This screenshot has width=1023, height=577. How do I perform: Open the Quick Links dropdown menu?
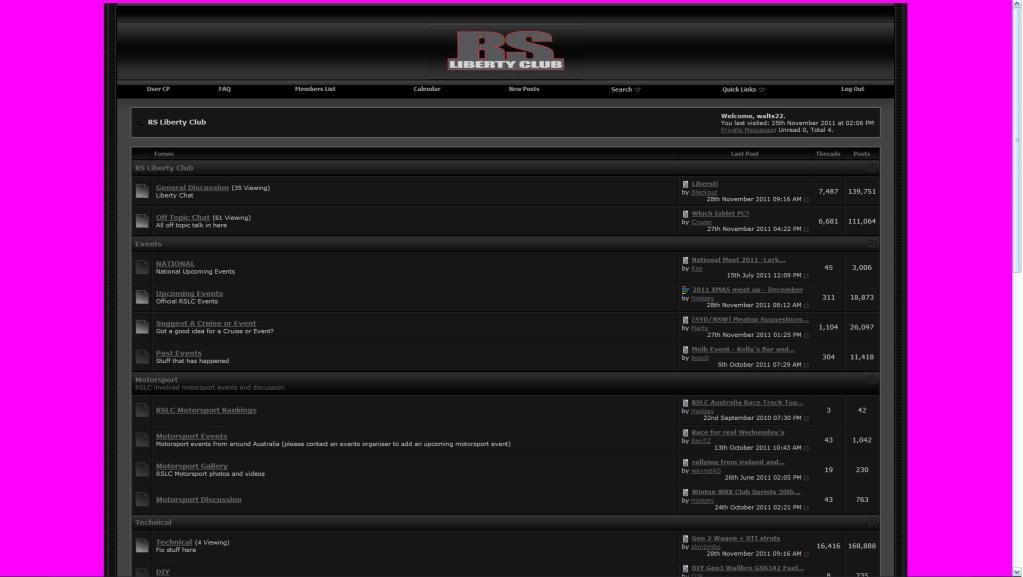[x=743, y=90]
